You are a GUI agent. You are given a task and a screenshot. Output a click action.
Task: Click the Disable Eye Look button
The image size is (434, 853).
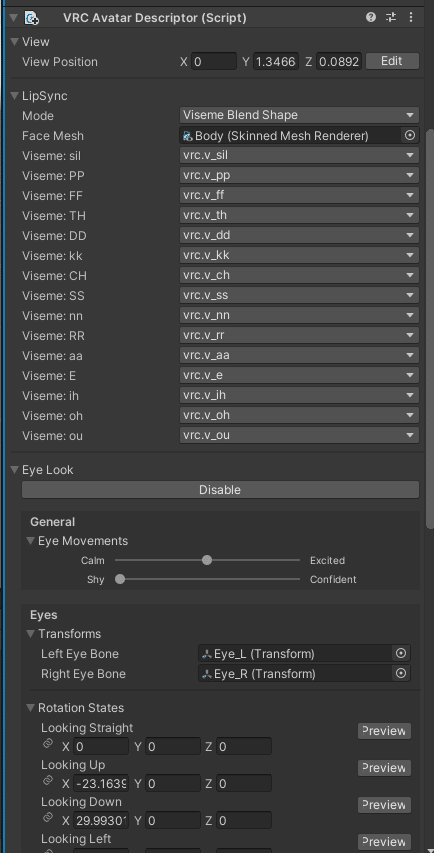tap(220, 490)
